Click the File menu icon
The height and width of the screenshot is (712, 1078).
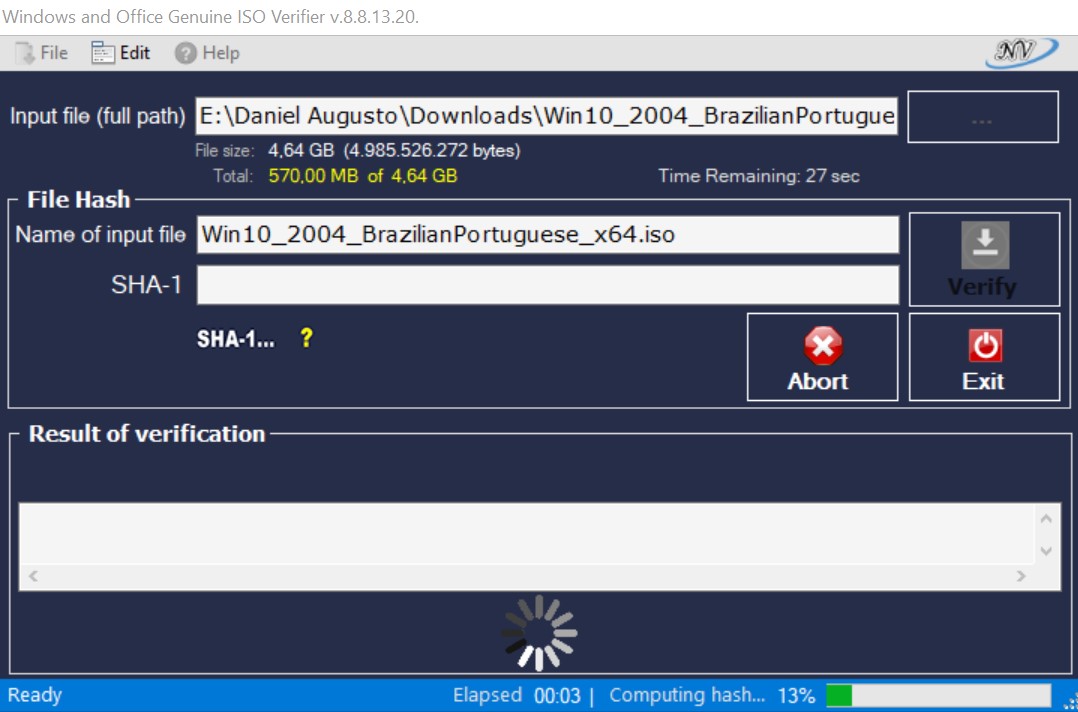pyautogui.click(x=25, y=52)
